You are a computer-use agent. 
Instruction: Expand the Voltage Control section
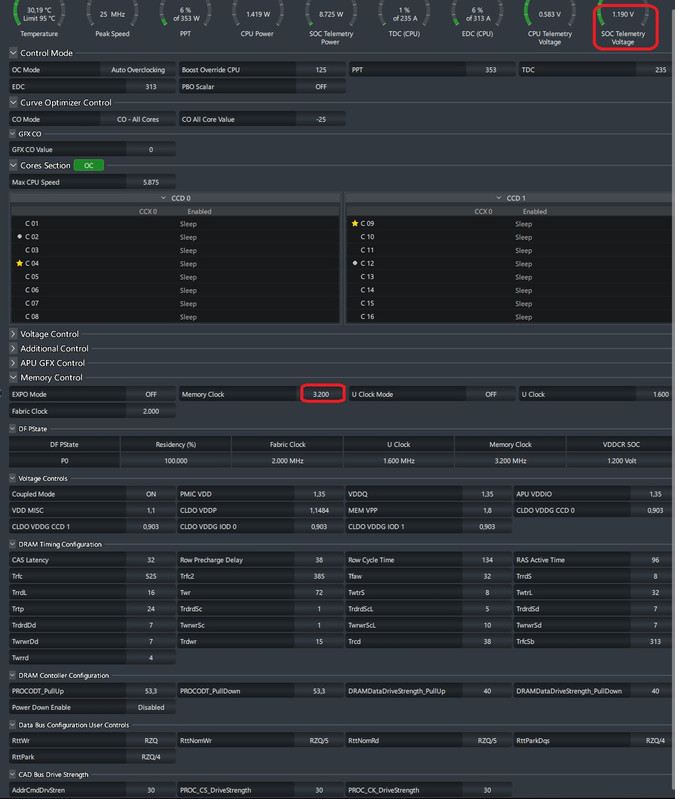tap(13, 334)
